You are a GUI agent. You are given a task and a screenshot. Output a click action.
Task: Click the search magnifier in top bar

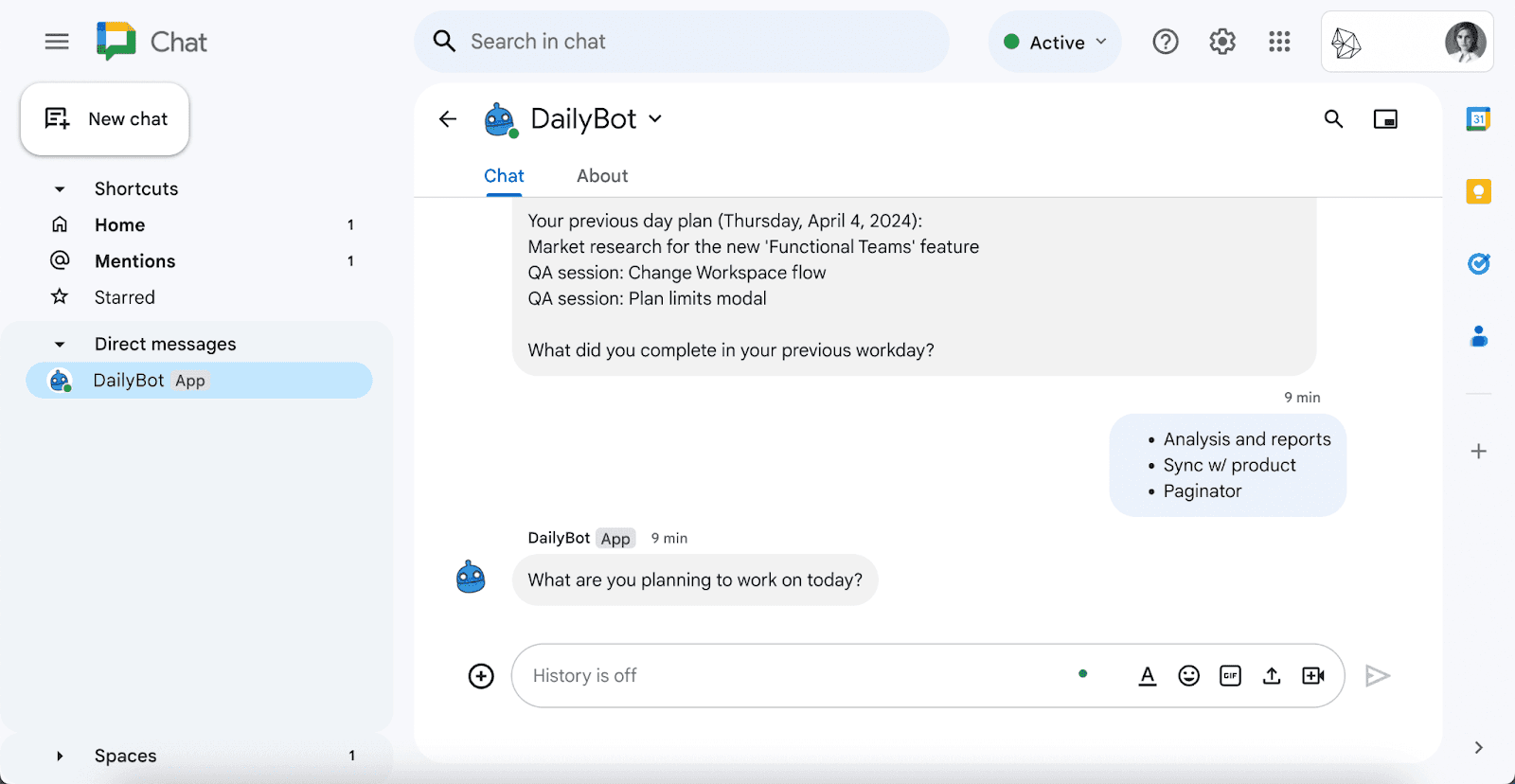tap(444, 42)
